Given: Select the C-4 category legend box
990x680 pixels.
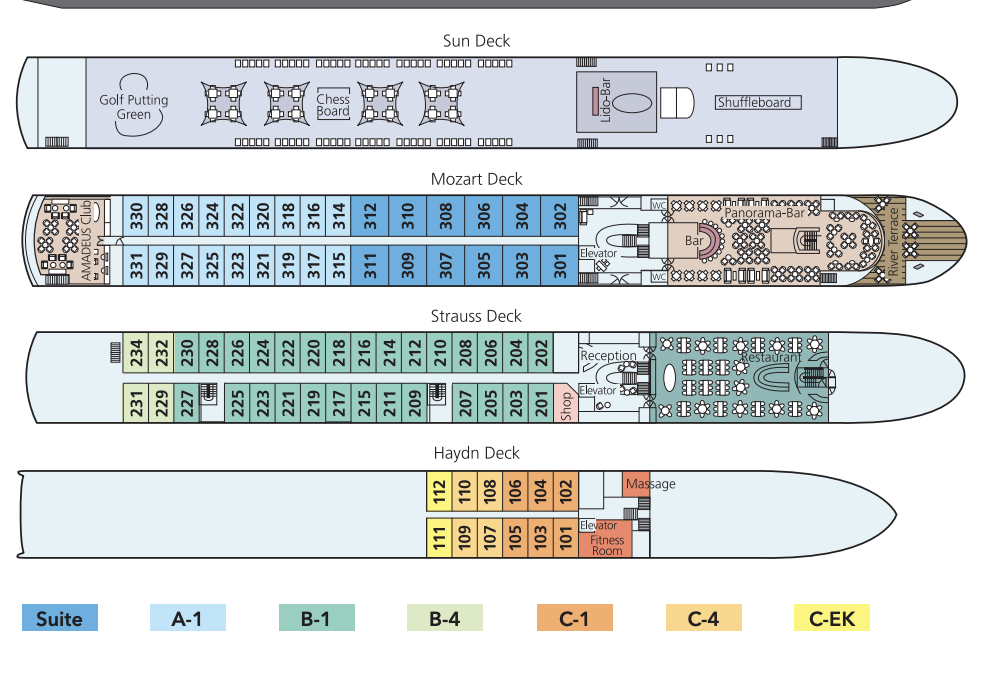Looking at the screenshot, I should click(703, 617).
